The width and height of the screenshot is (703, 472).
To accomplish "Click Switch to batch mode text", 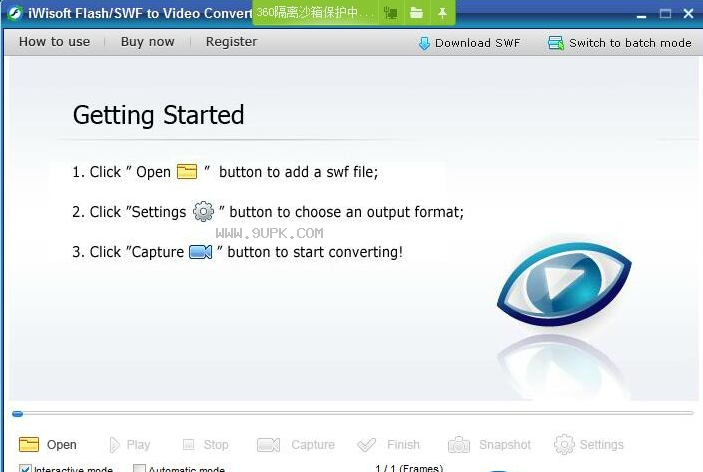I will pos(630,43).
